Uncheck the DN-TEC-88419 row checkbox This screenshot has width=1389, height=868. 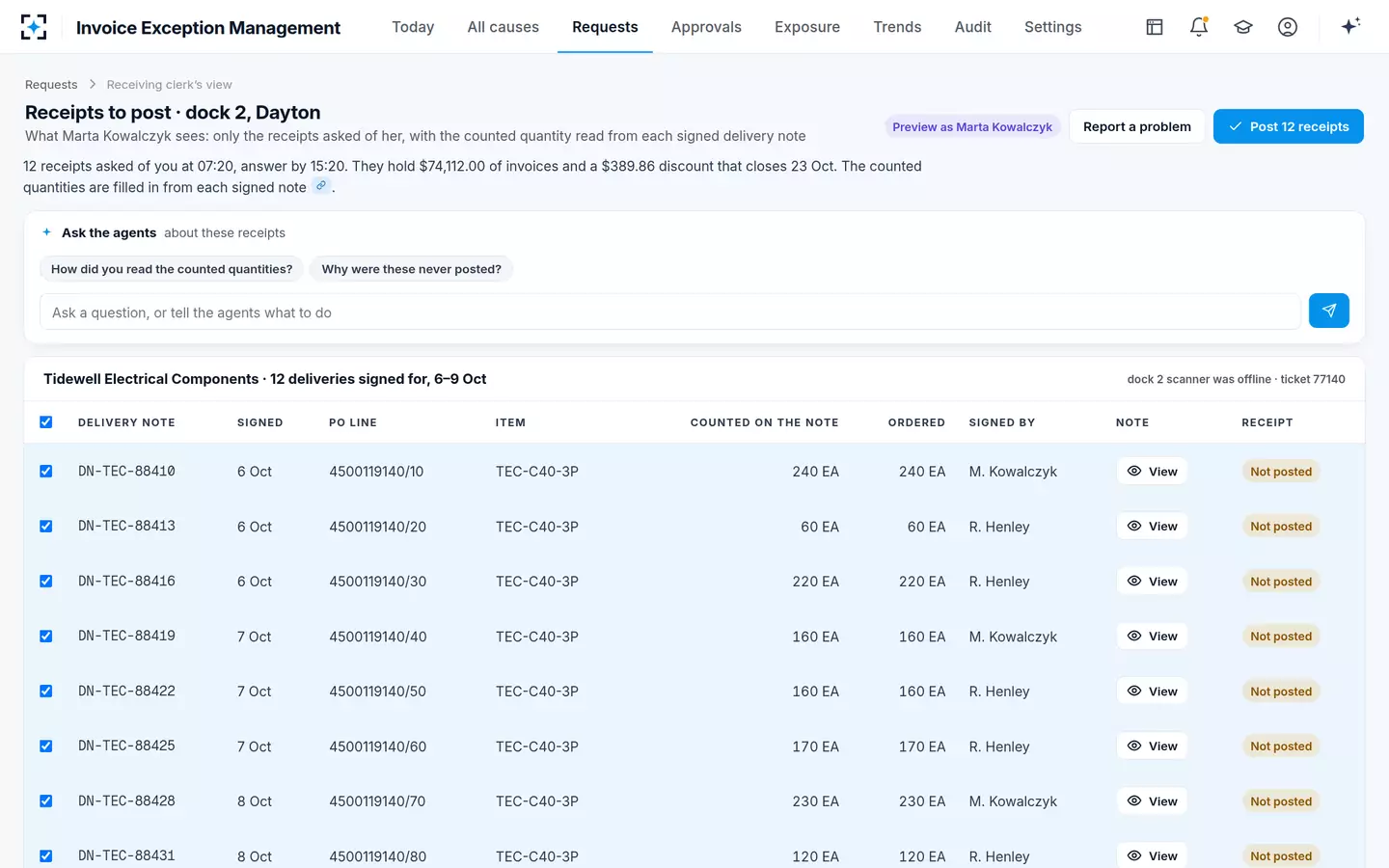pyautogui.click(x=46, y=637)
